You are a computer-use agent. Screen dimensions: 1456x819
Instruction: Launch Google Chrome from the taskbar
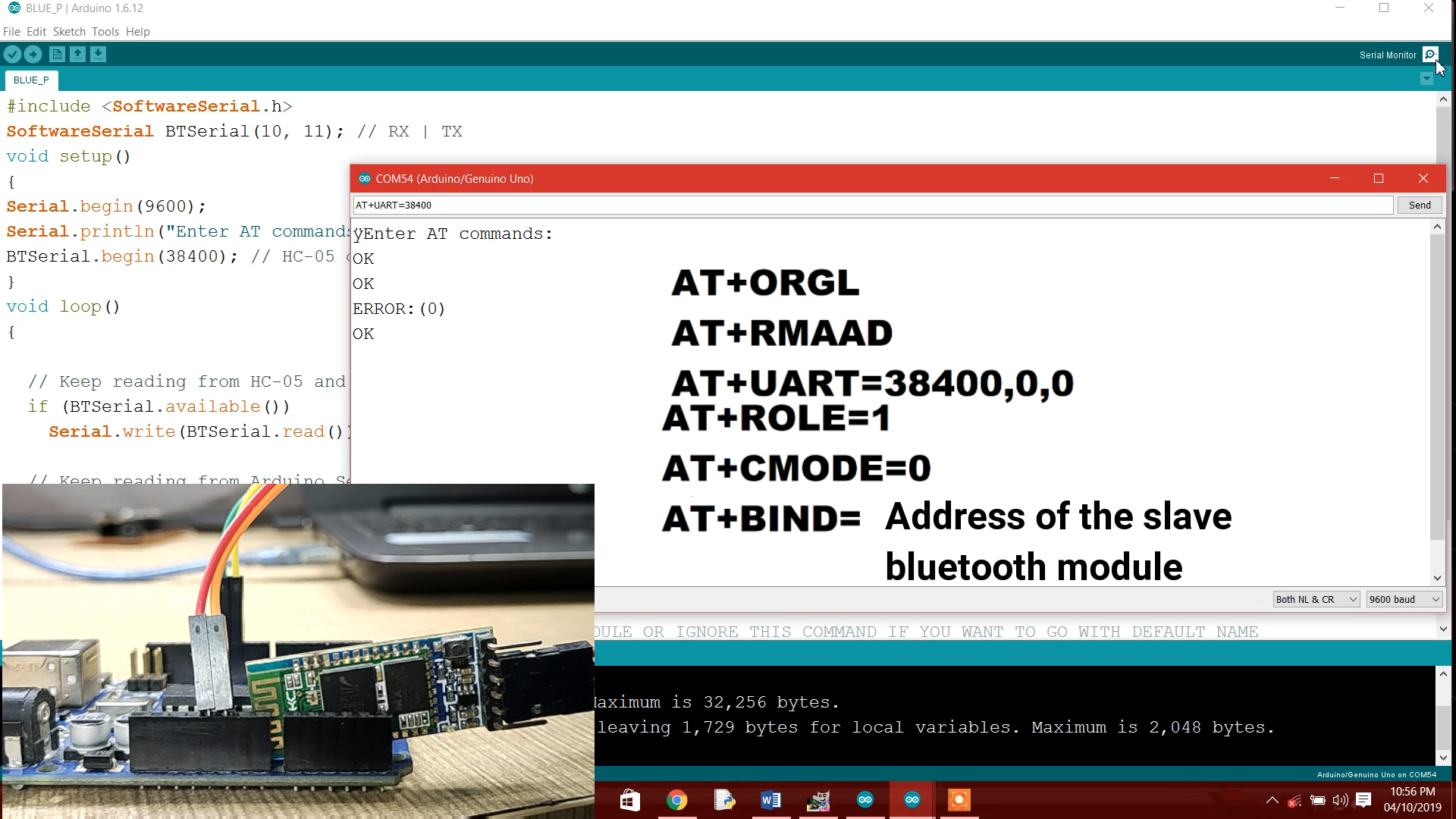pyautogui.click(x=677, y=799)
